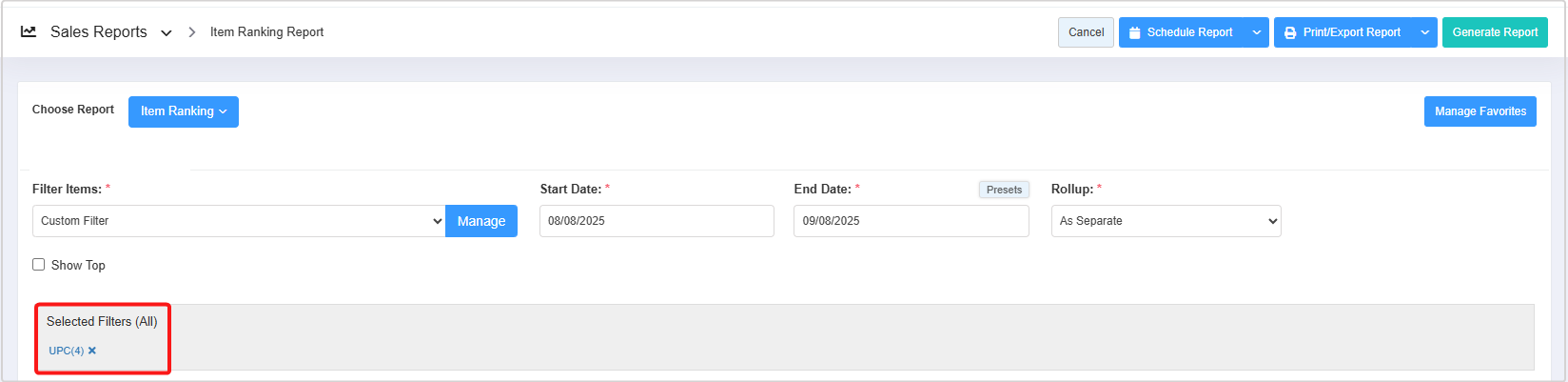Image resolution: width=1568 pixels, height=382 pixels.
Task: Click the Manage Favorites button
Action: 1480,111
